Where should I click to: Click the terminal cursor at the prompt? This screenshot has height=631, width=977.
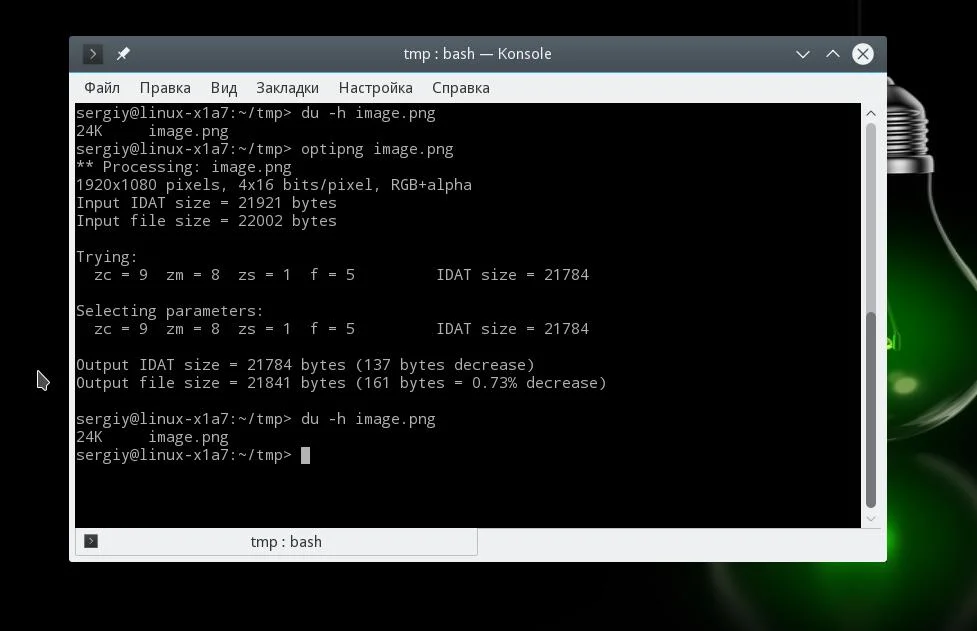tap(305, 455)
